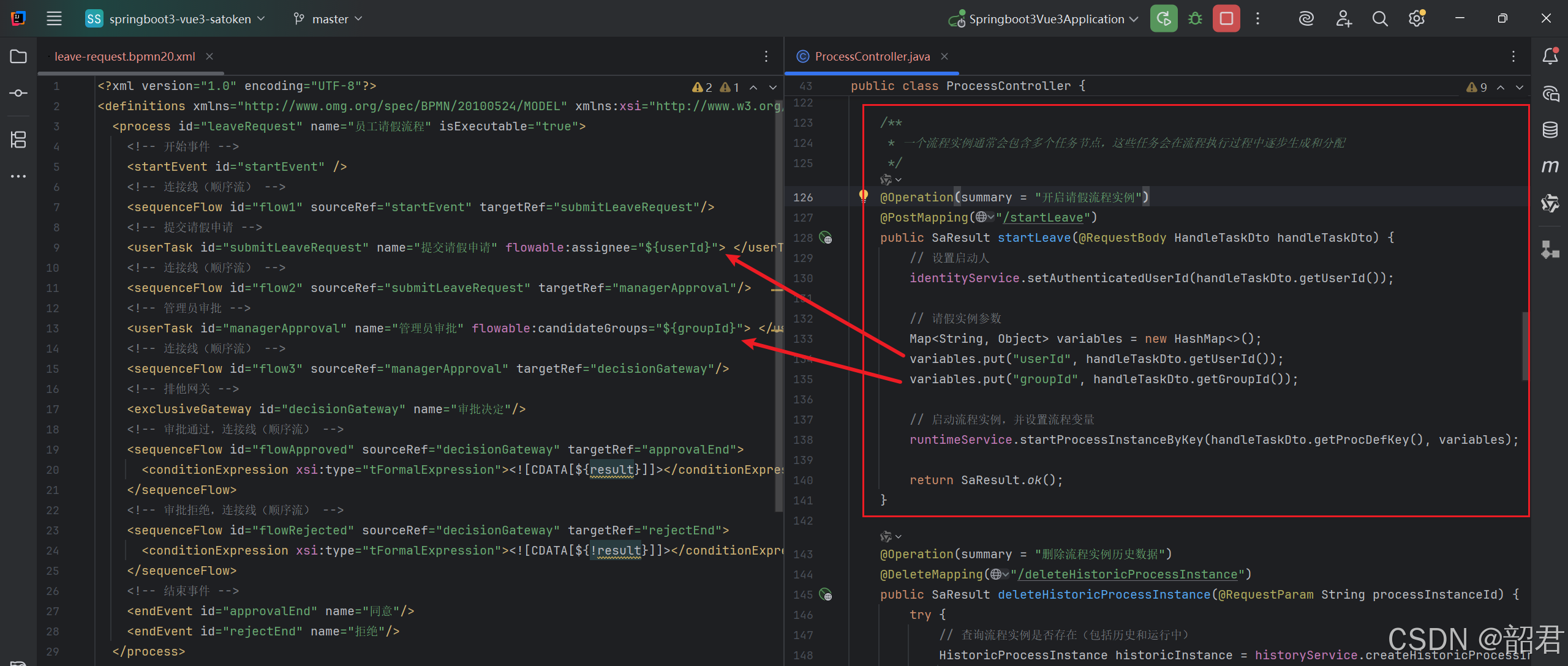Click the Debug bug icon
This screenshot has height=666, width=1568.
click(1195, 19)
